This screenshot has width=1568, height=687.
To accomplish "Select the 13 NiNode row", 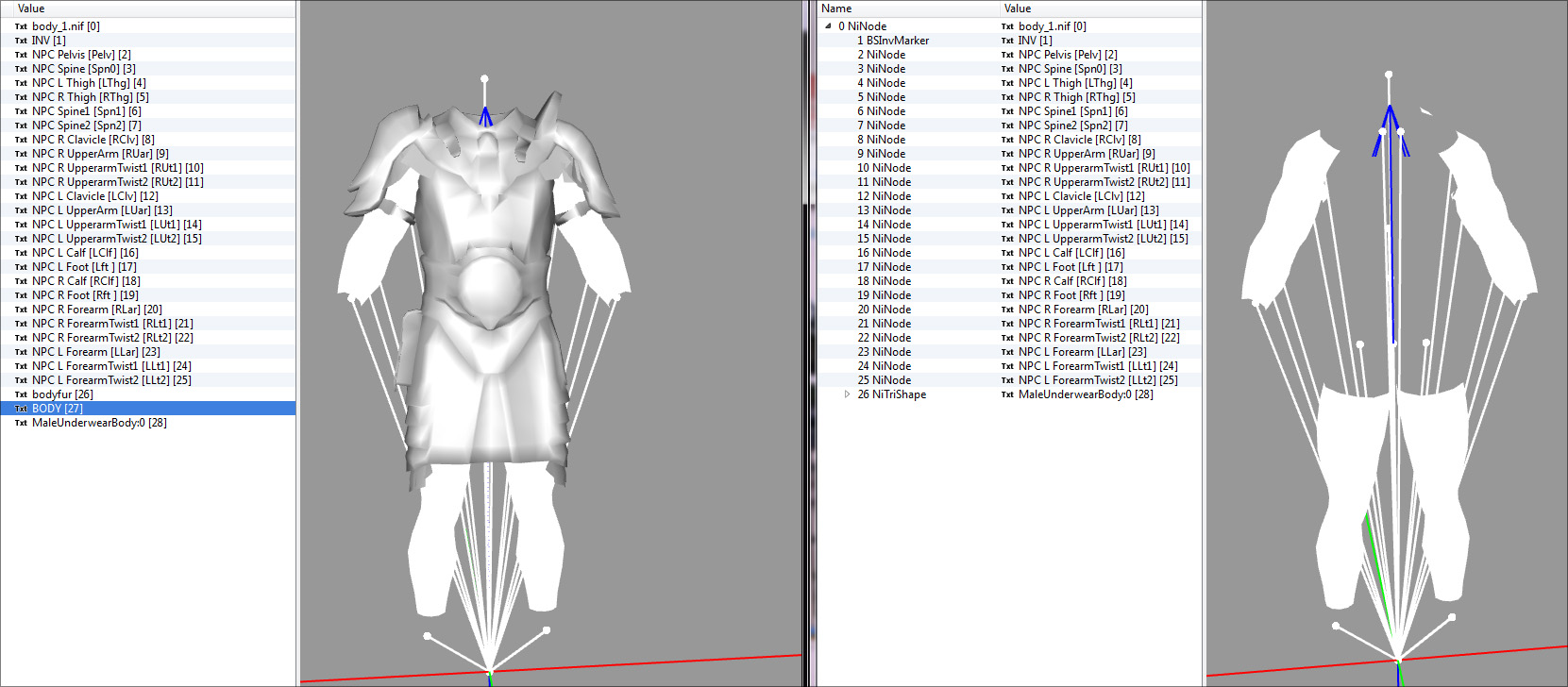I will click(884, 210).
